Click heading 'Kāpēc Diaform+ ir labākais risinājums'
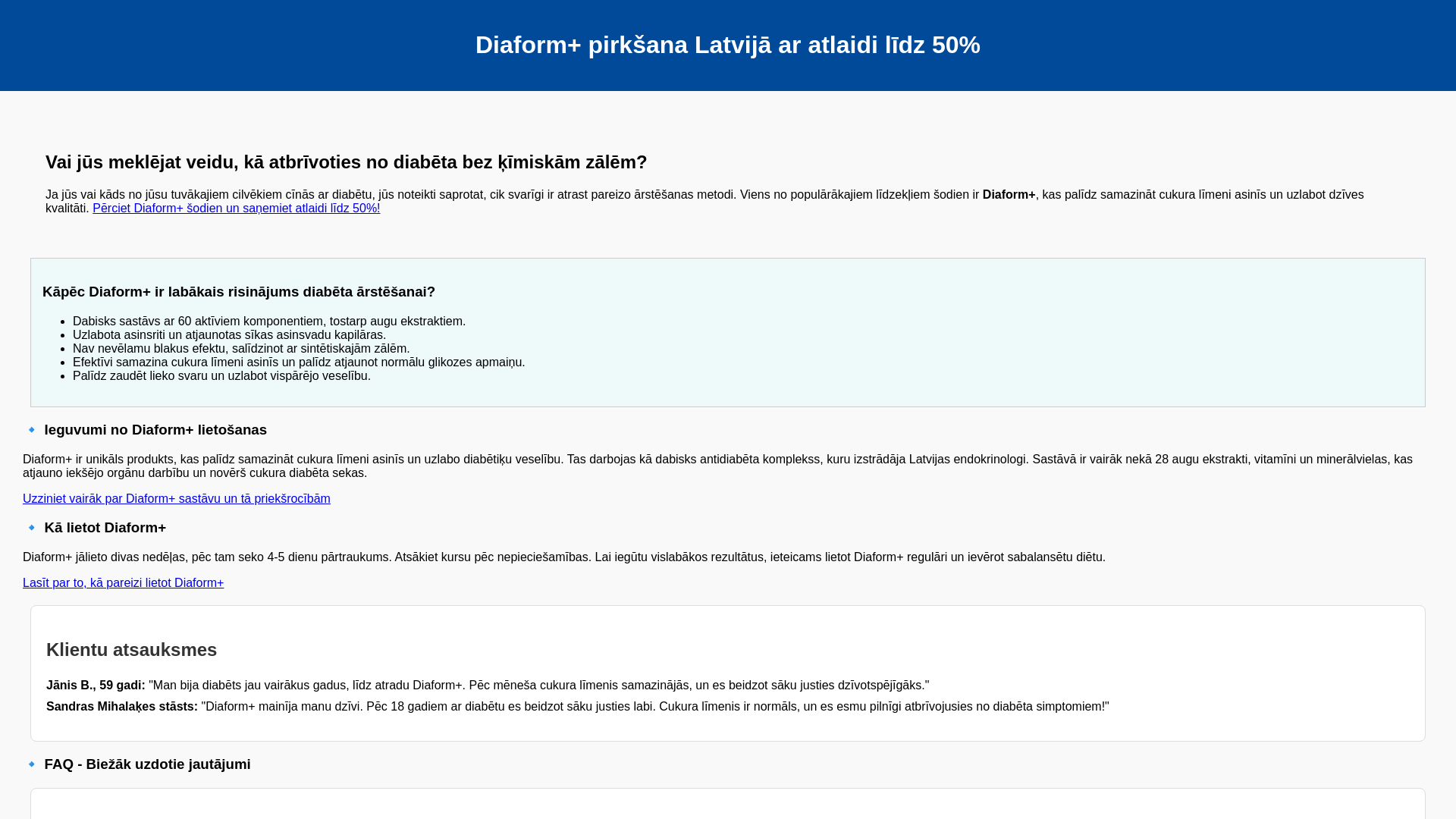1456x819 pixels. click(239, 292)
